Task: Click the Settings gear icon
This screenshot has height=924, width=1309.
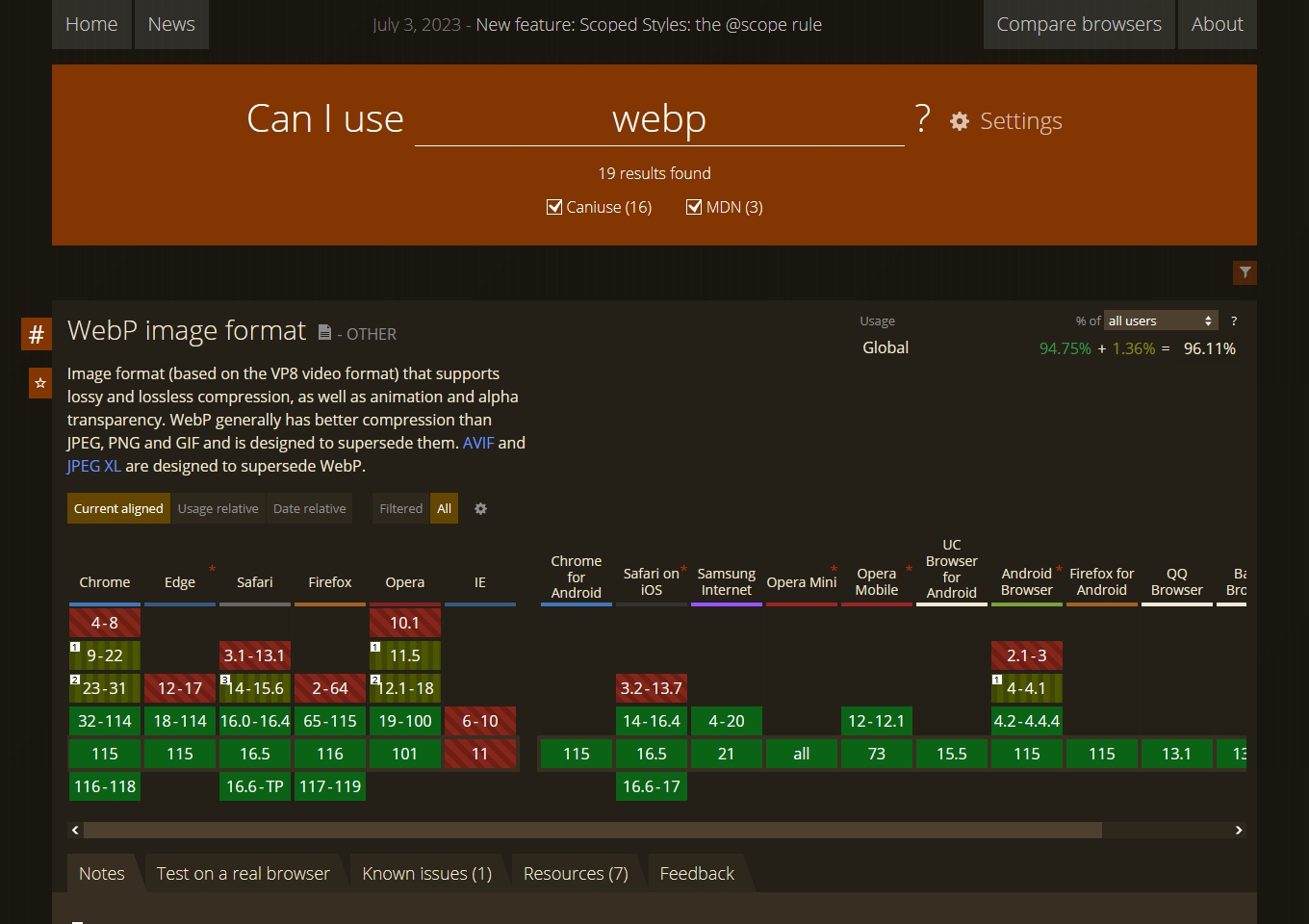Action: [960, 121]
